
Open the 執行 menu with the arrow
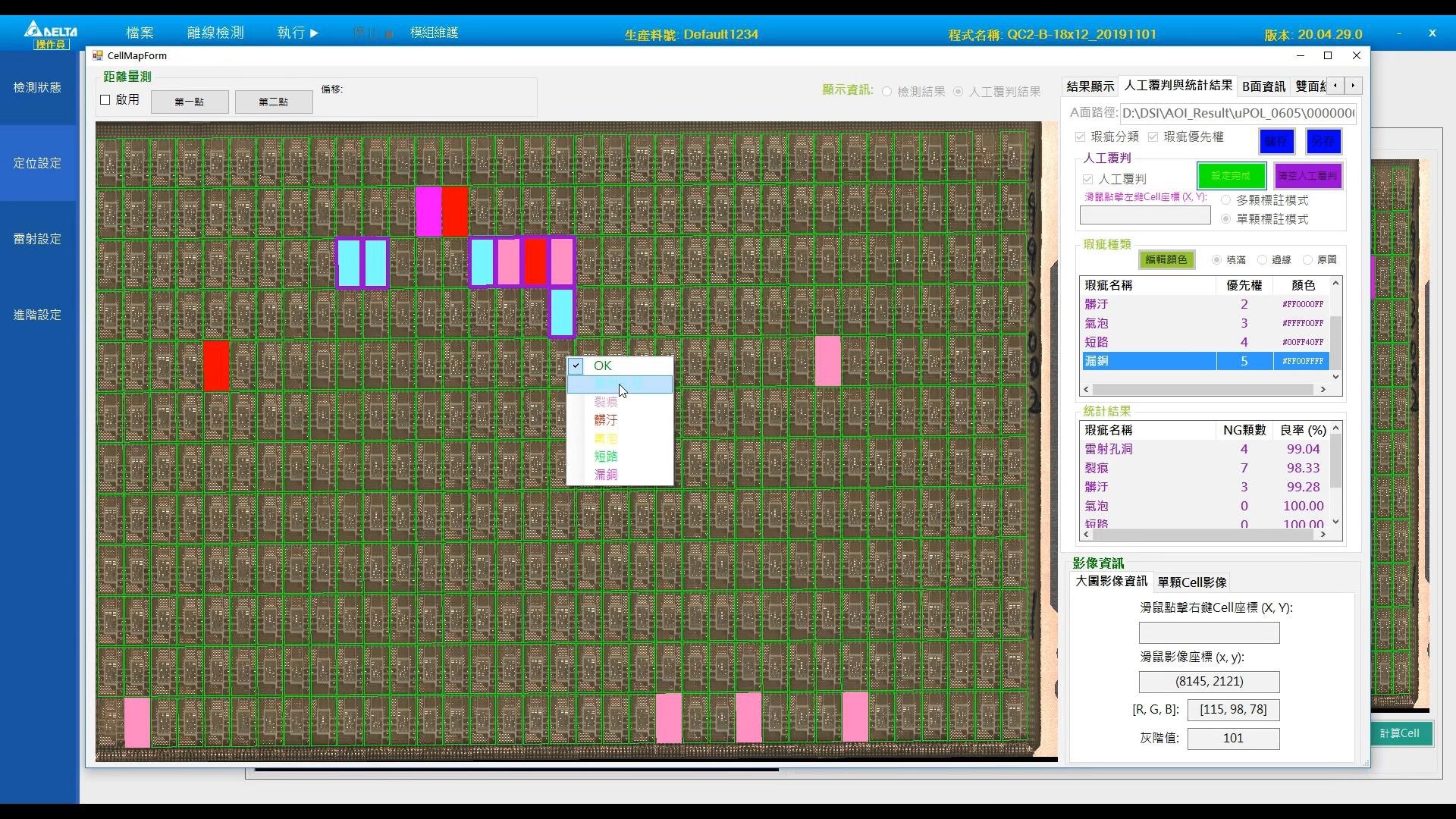pyautogui.click(x=297, y=33)
